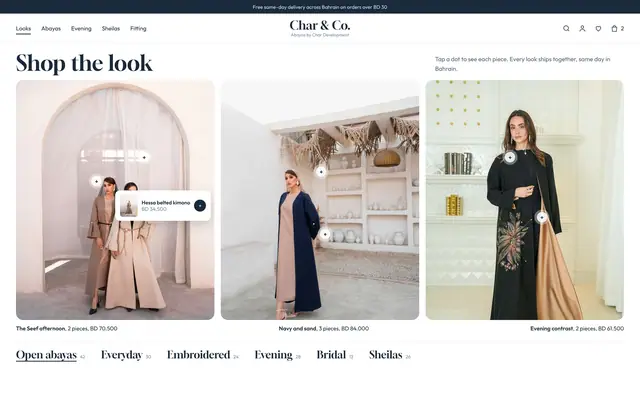The width and height of the screenshot is (640, 400).
Task: Select the Embroidered category tab
Action: pyautogui.click(x=198, y=355)
